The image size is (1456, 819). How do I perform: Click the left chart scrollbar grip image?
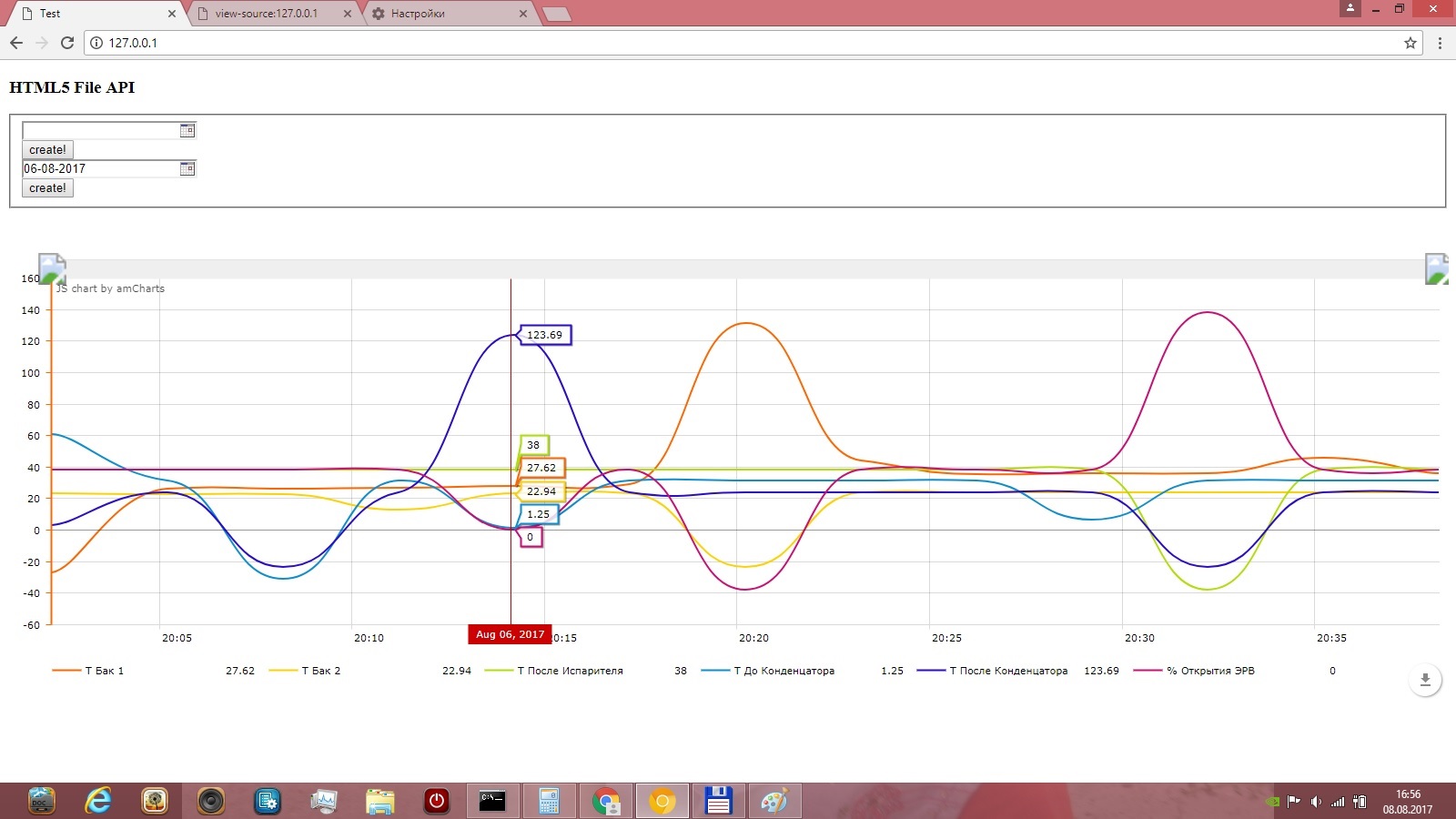pos(52,268)
